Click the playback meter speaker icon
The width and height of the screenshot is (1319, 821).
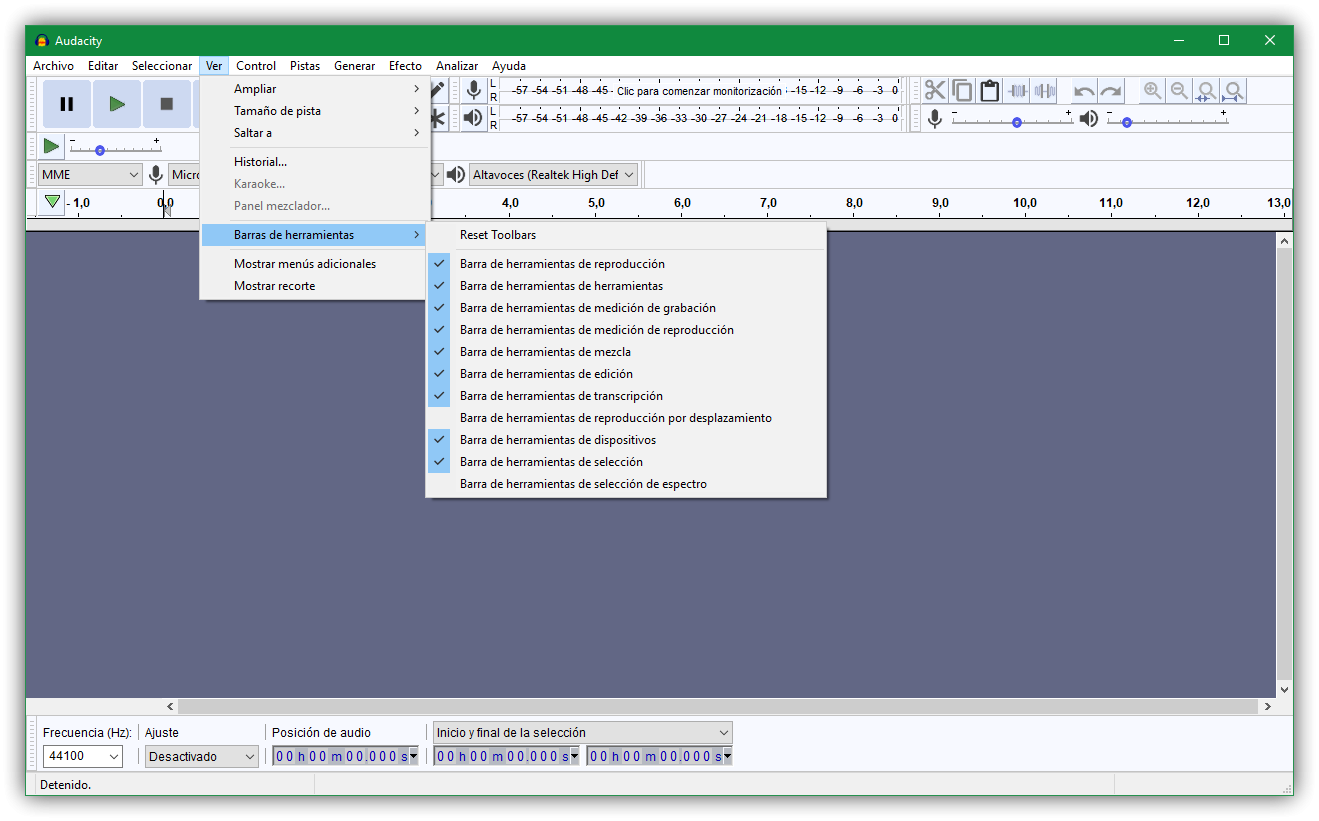tap(474, 118)
